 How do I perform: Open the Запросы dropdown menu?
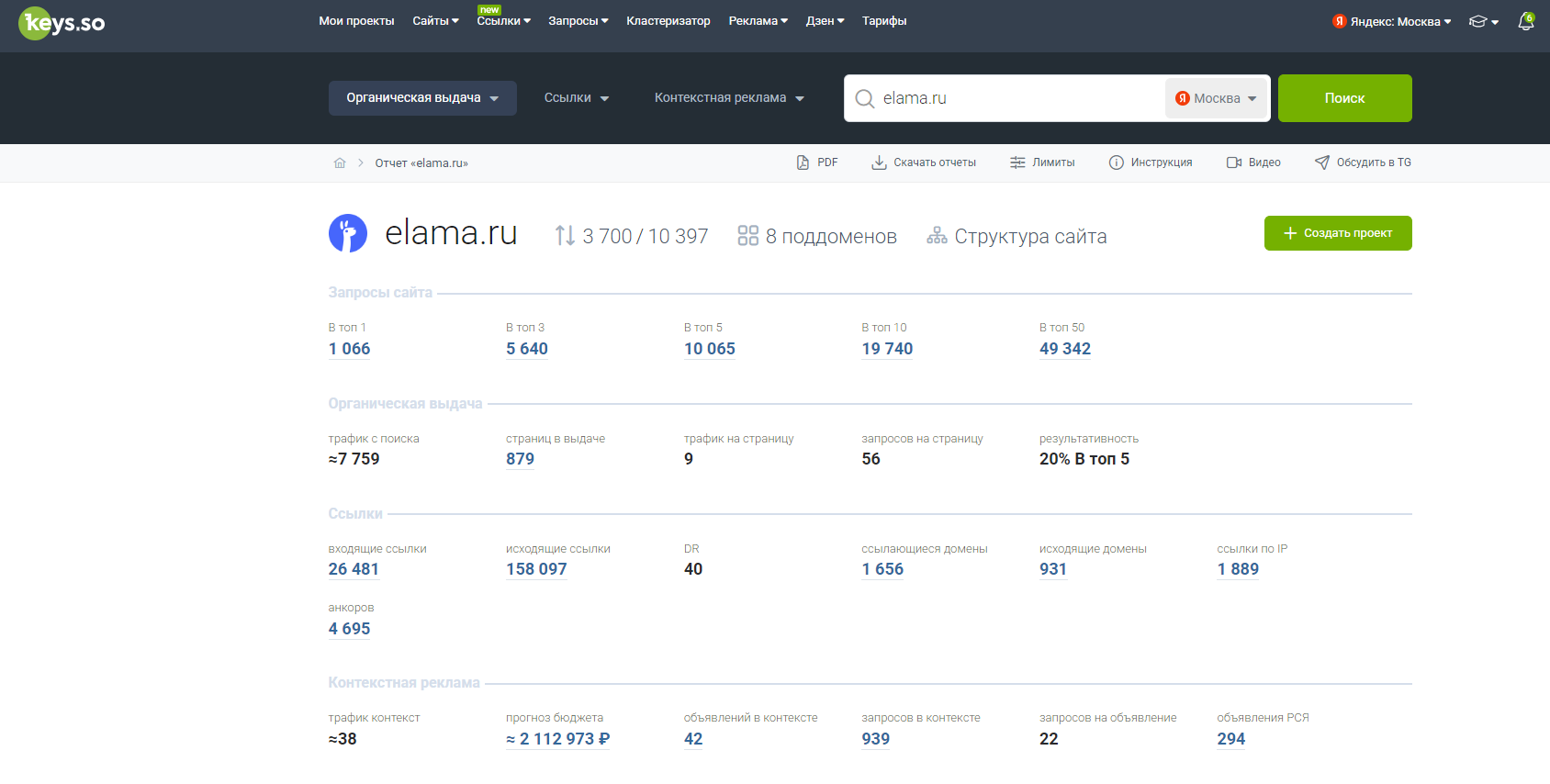tap(578, 21)
